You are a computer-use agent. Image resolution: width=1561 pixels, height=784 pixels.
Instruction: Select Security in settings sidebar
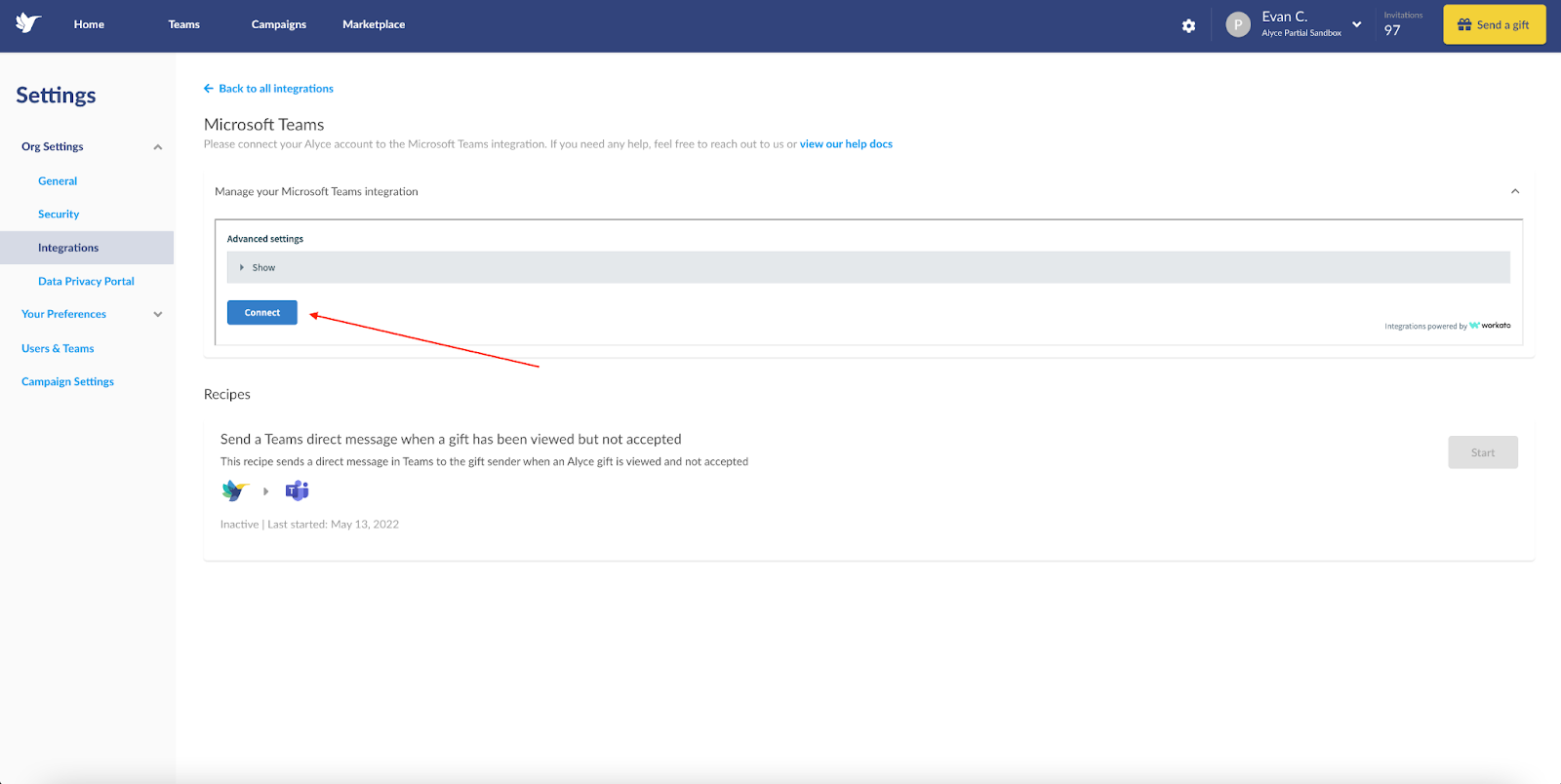point(59,215)
